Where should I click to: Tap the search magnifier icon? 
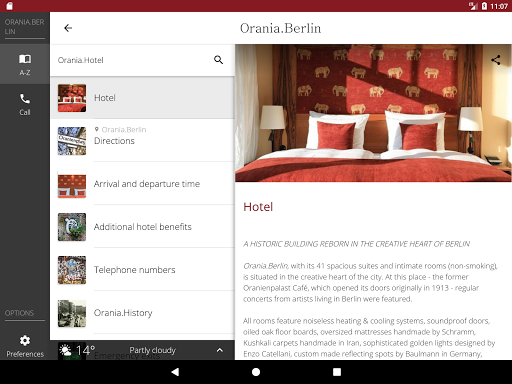click(218, 60)
